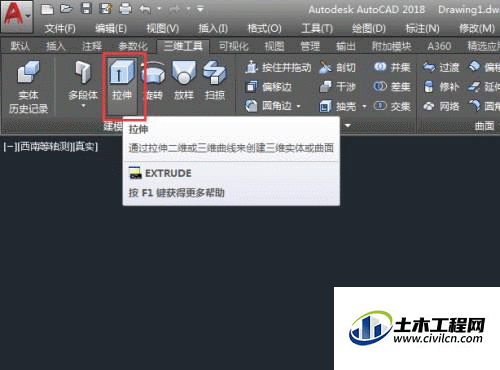The width and height of the screenshot is (500, 370).
Task: Click the EXTRUDE command text in tooltip
Action: 168,173
